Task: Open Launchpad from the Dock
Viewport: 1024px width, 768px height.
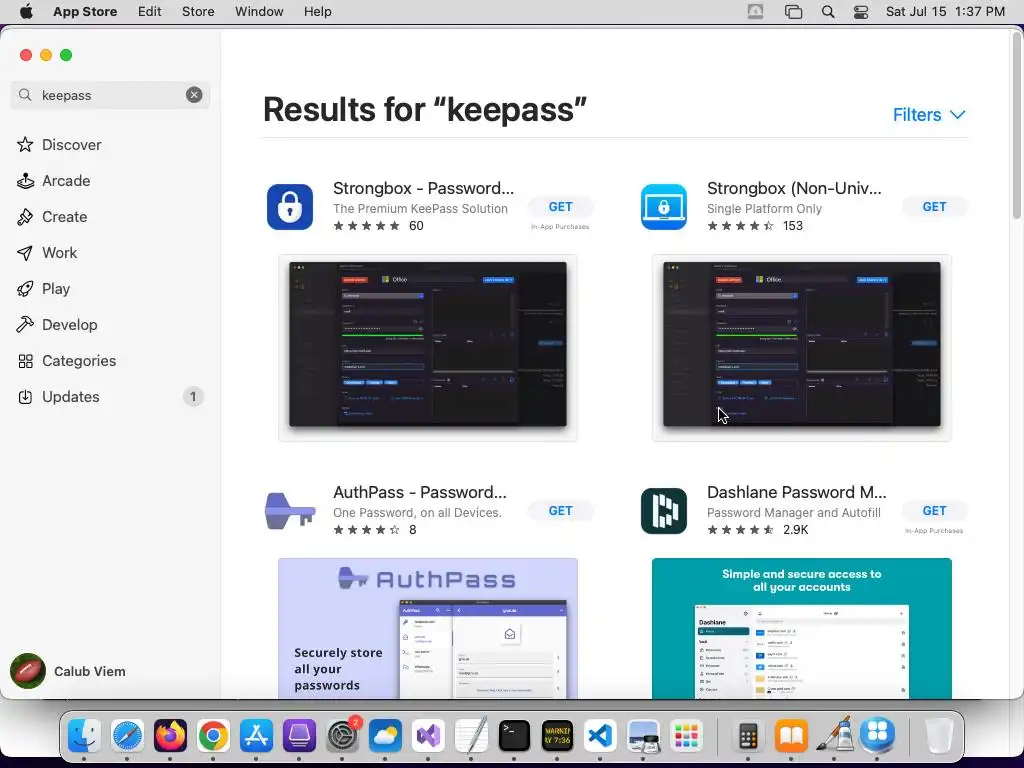Action: click(x=686, y=736)
